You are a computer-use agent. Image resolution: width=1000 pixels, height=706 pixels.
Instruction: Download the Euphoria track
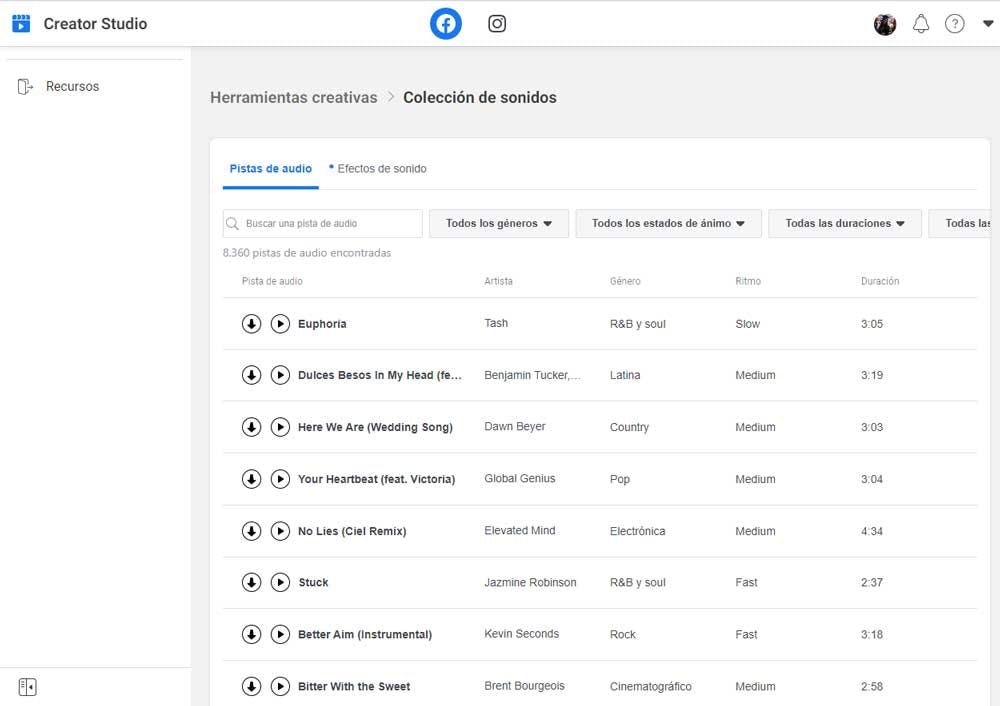[x=252, y=324]
